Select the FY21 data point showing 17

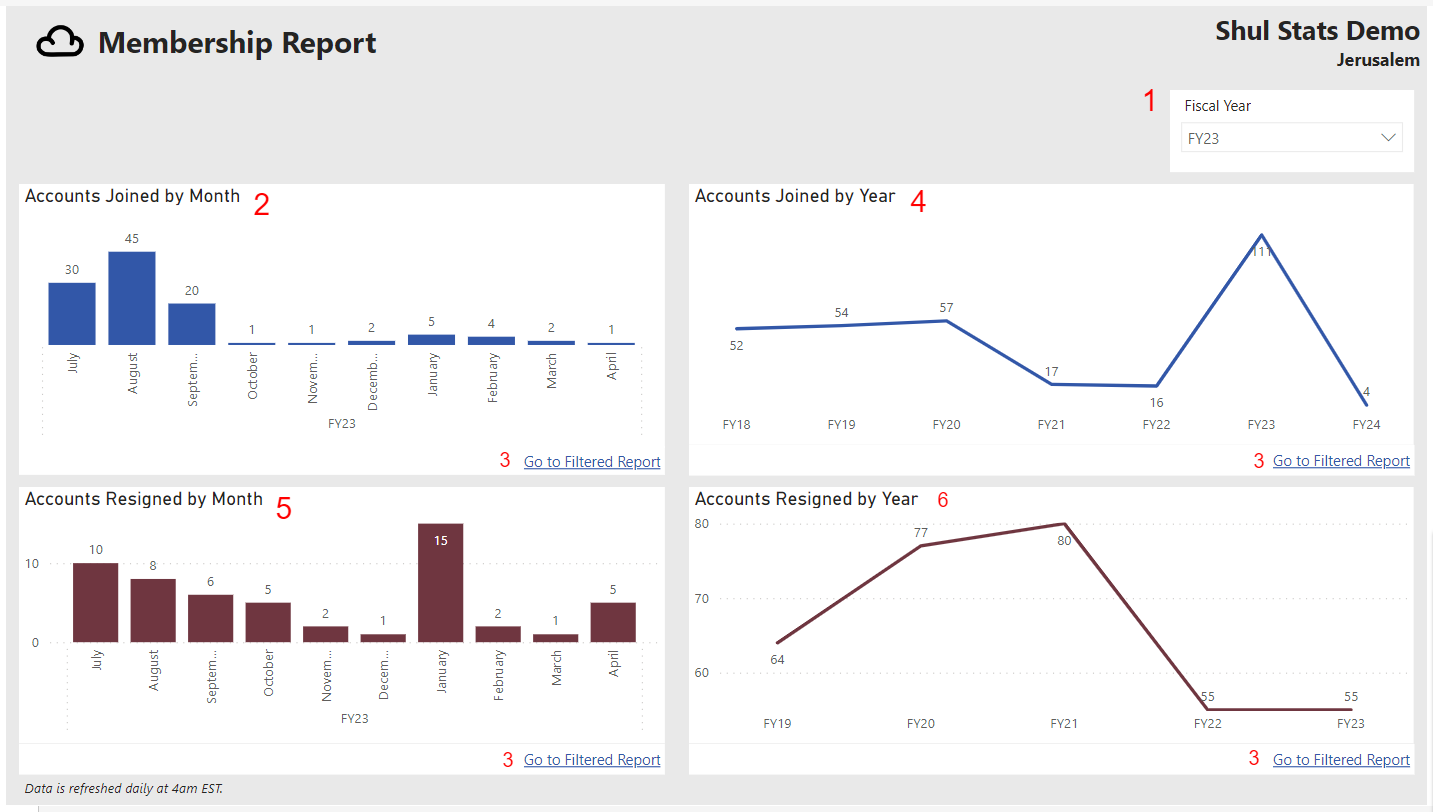[x=1051, y=384]
